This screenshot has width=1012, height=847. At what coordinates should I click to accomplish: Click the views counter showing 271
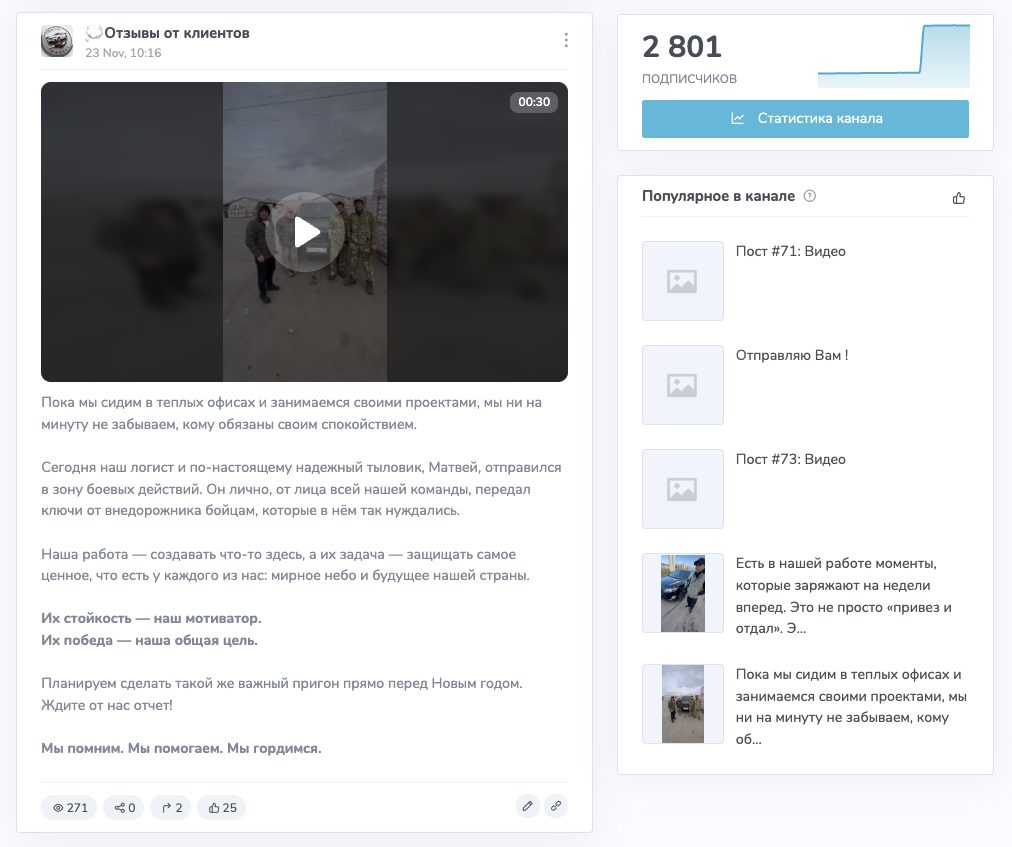pyautogui.click(x=69, y=808)
